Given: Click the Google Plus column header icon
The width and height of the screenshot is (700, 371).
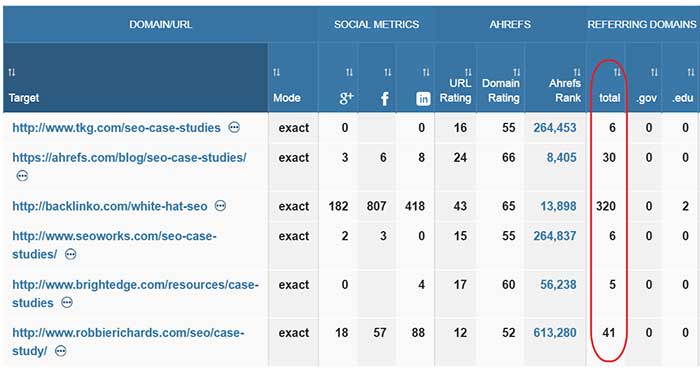Looking at the screenshot, I should pos(346,98).
